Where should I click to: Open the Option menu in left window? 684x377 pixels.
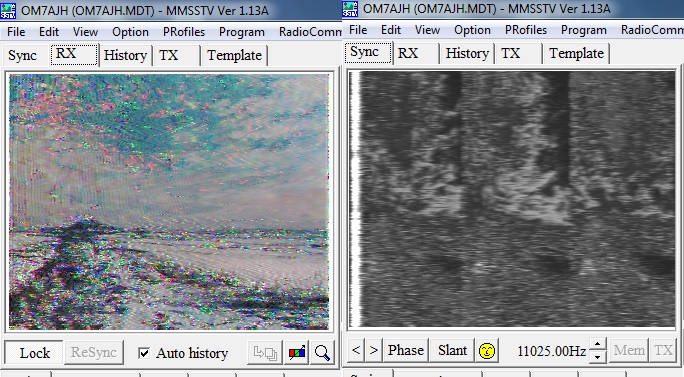click(x=130, y=32)
